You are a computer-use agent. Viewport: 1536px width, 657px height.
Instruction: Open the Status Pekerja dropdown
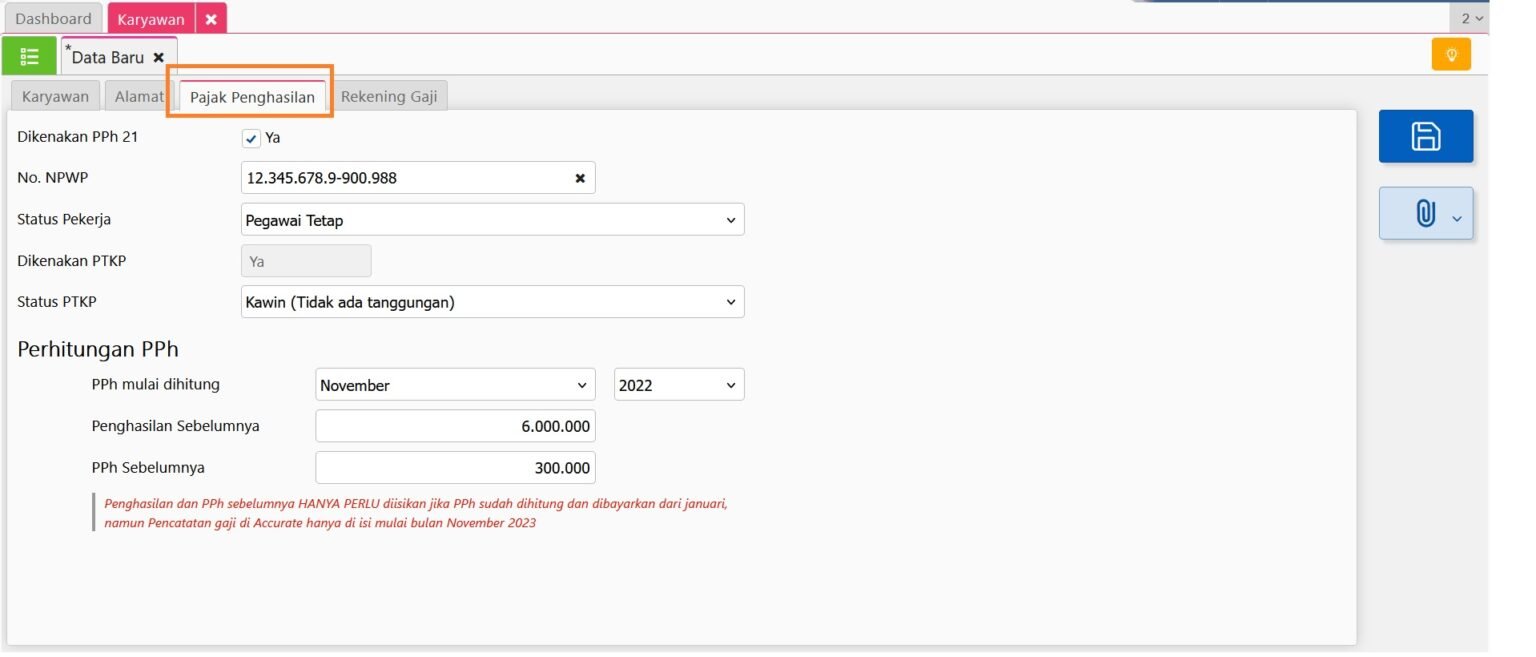[x=492, y=220]
